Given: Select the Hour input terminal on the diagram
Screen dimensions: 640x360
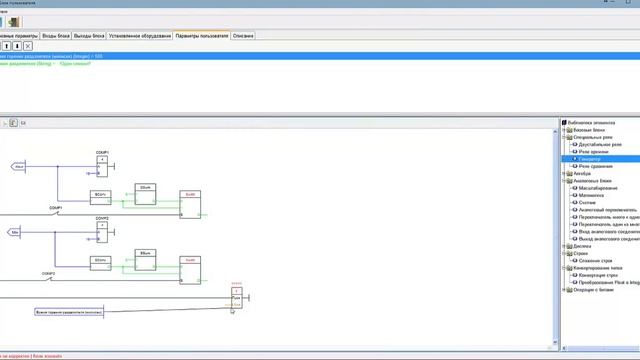Looking at the screenshot, I should 18,167.
